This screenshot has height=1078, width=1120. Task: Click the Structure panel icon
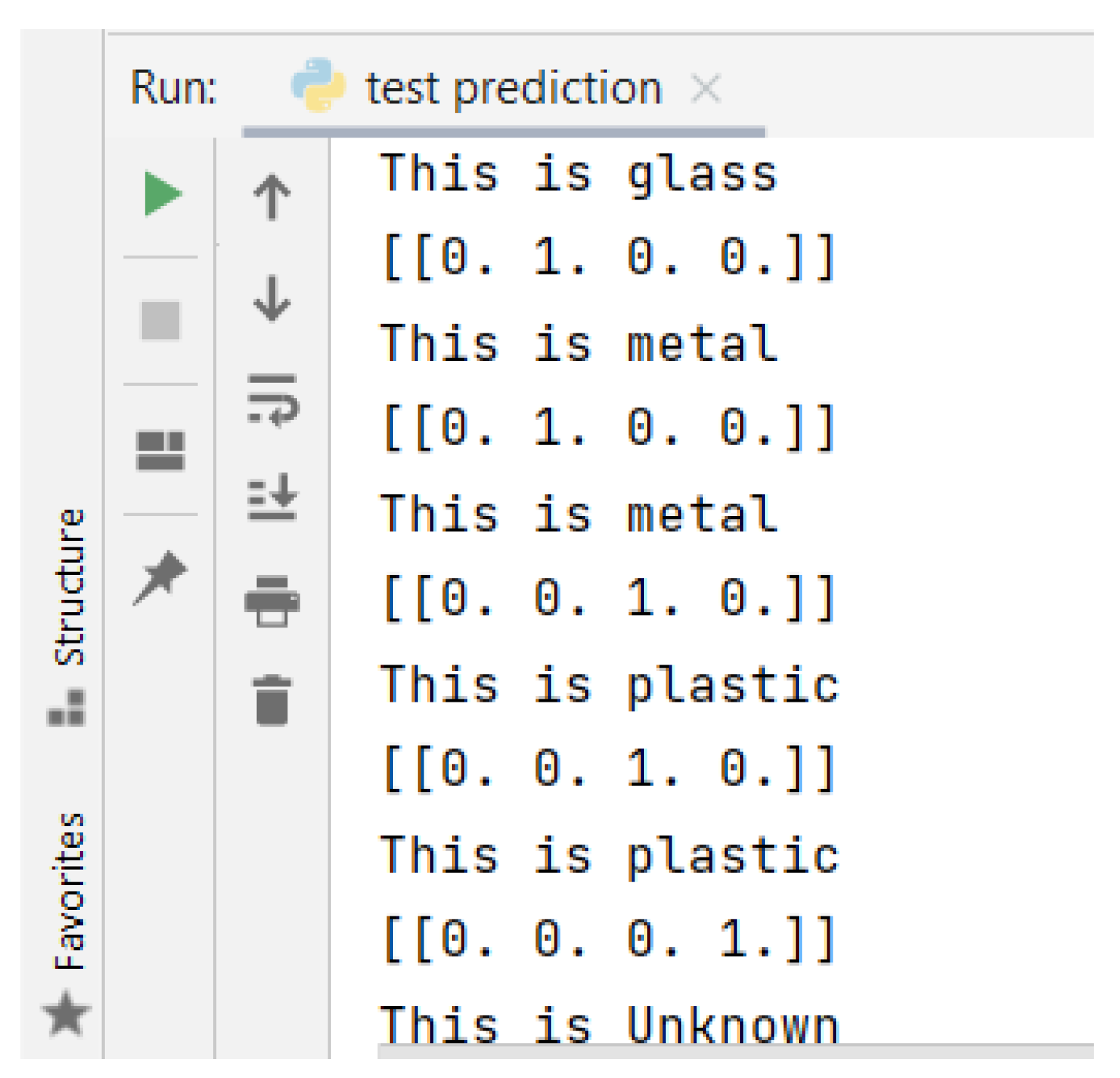coord(66,708)
